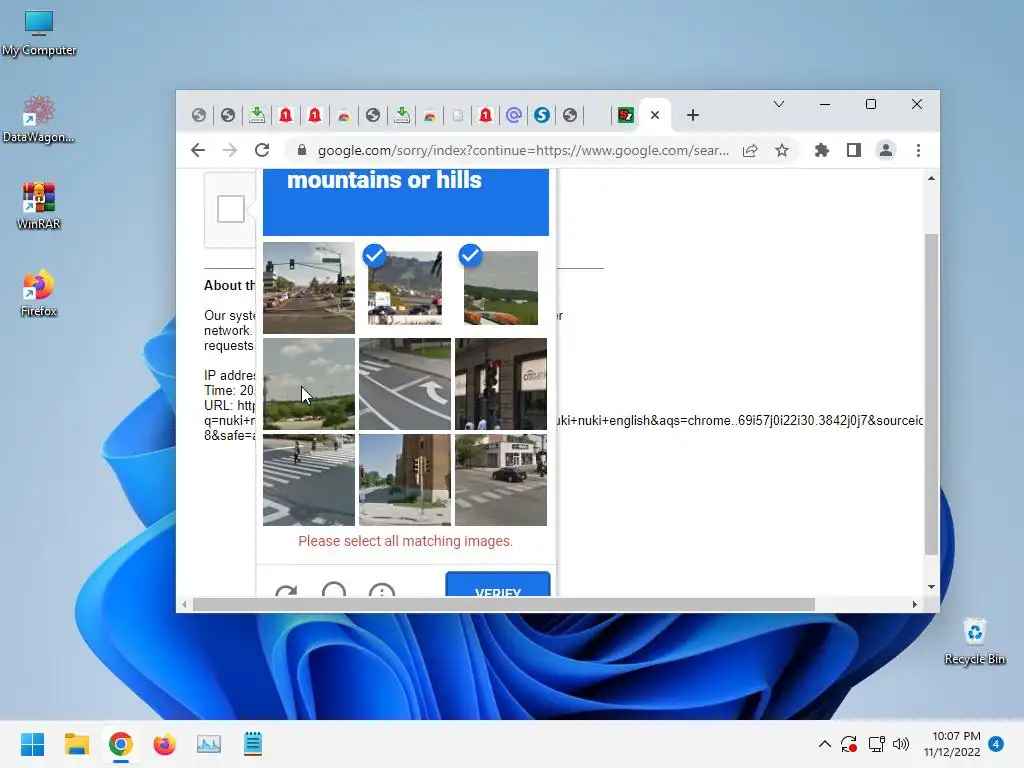This screenshot has width=1024, height=768.
Task: Click the page's vertical scrollbar up arrow
Action: tap(931, 178)
